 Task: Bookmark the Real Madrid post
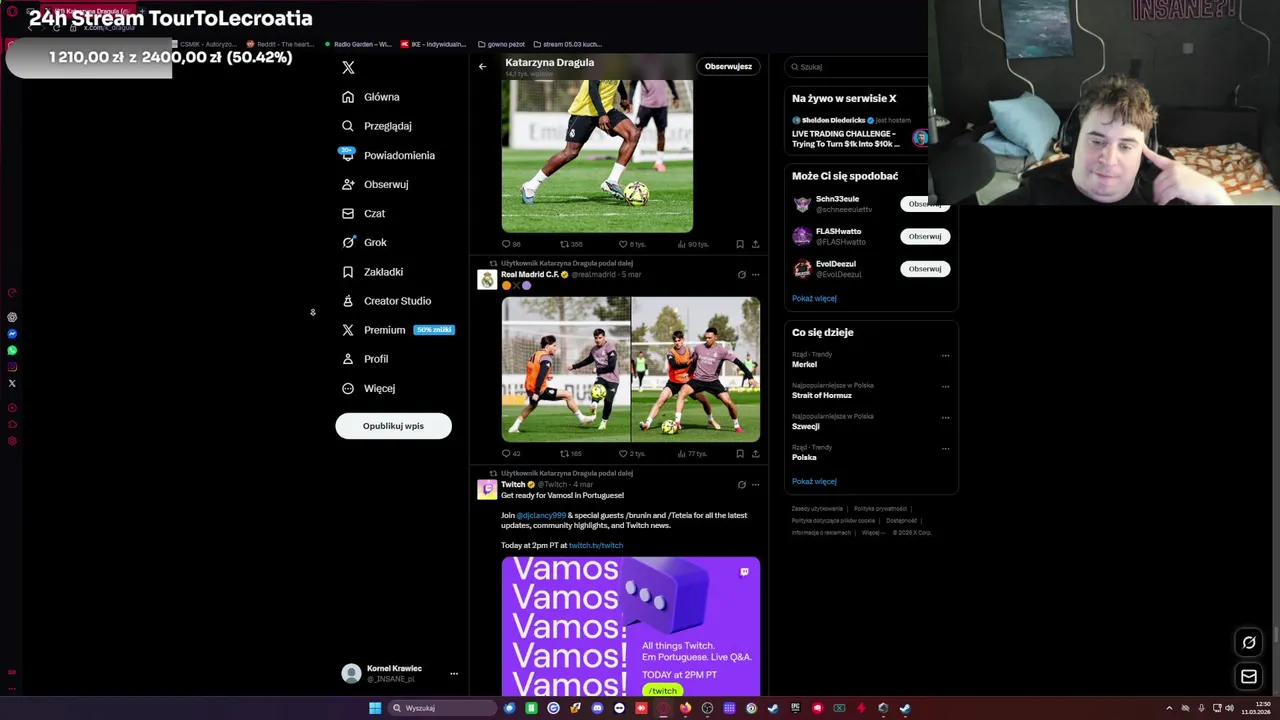click(x=740, y=454)
